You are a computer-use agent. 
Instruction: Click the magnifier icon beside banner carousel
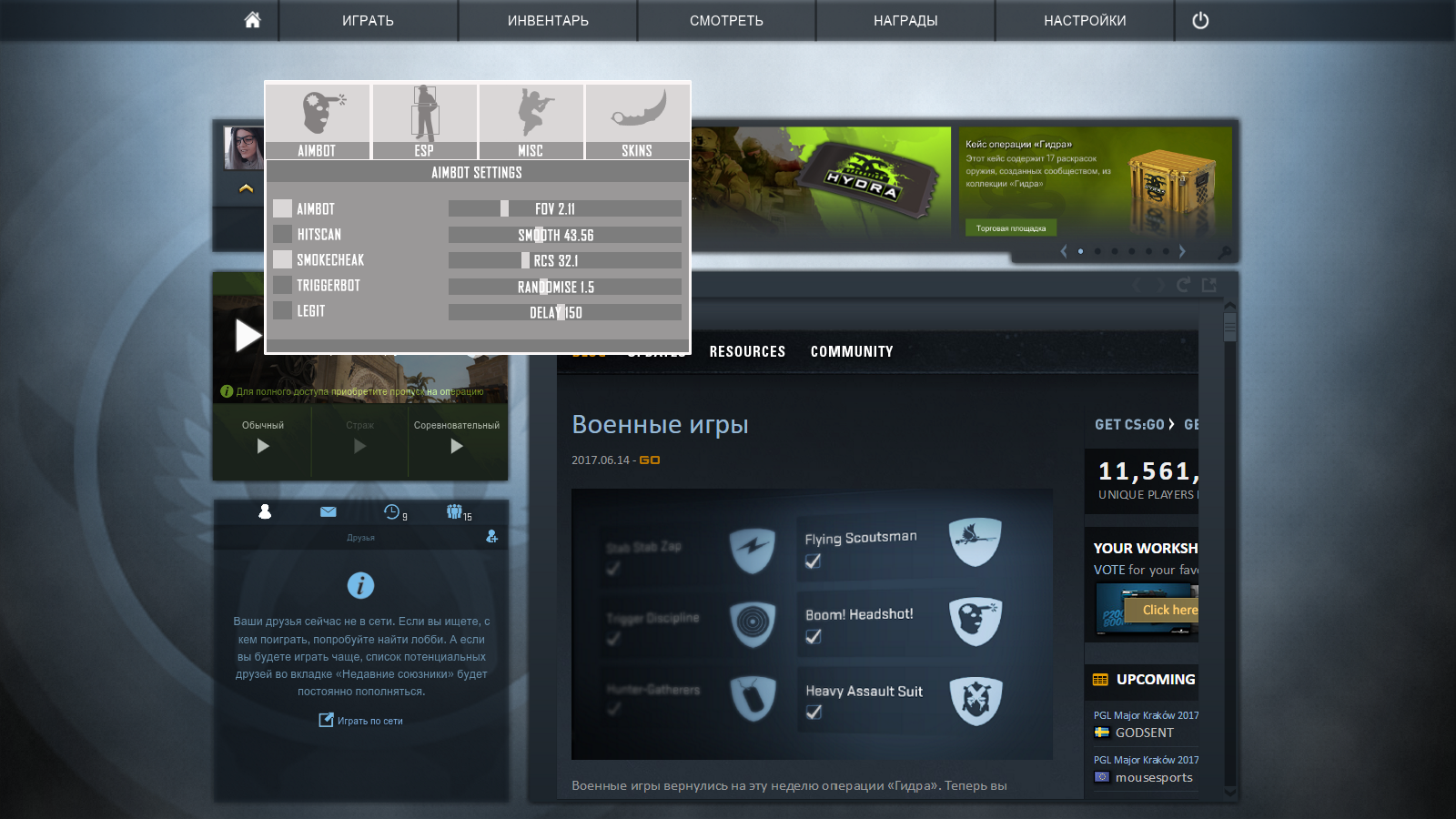1225,252
